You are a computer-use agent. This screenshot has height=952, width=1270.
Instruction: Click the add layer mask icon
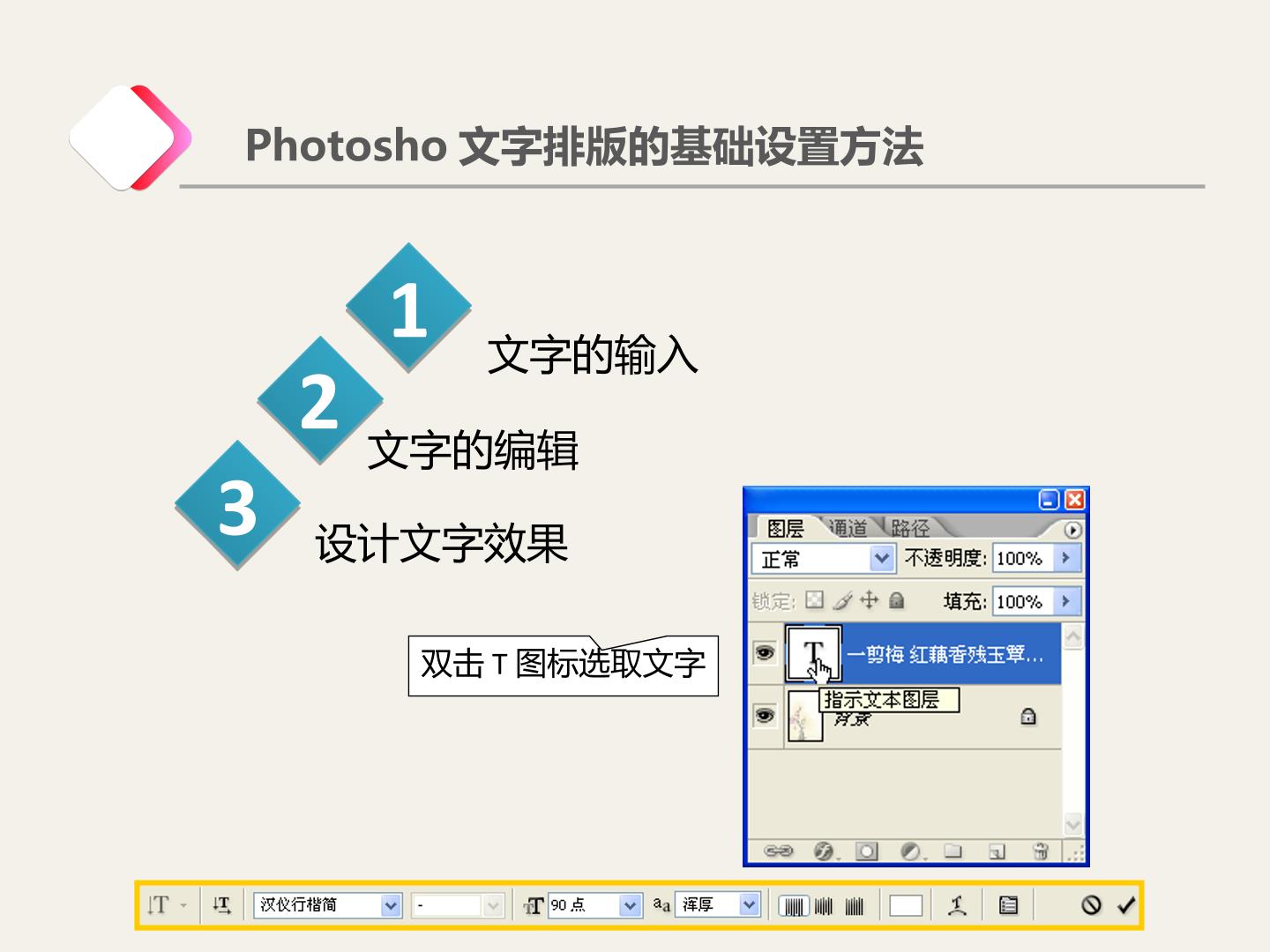click(867, 852)
